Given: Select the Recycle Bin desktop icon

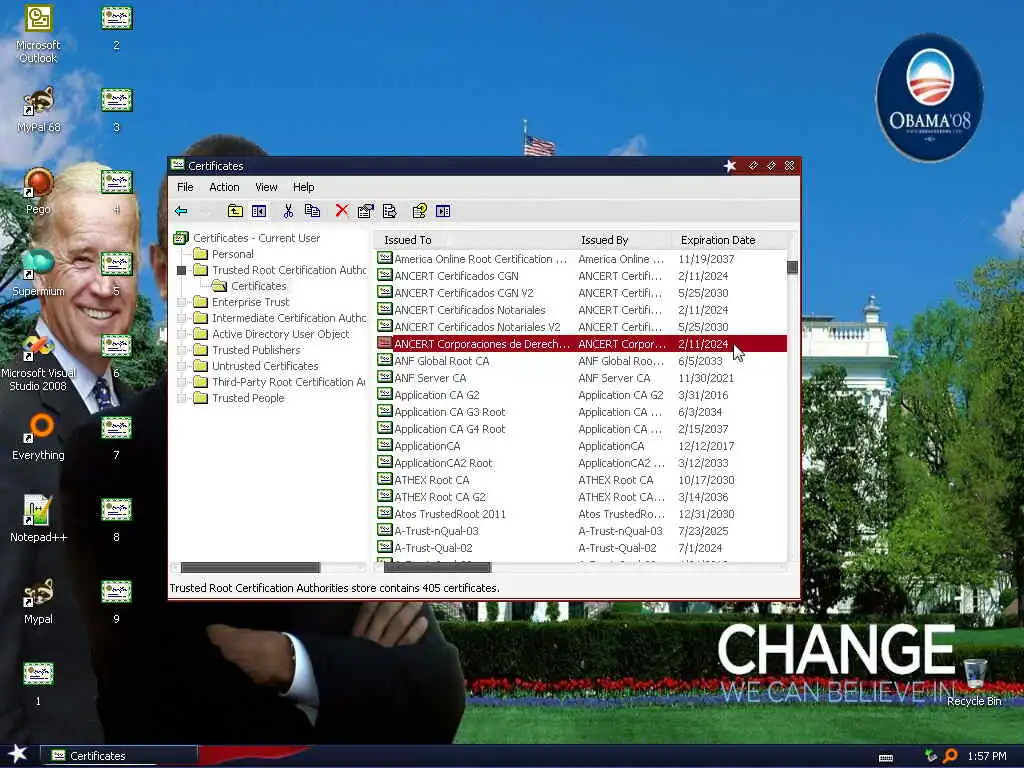Looking at the screenshot, I should (x=974, y=682).
